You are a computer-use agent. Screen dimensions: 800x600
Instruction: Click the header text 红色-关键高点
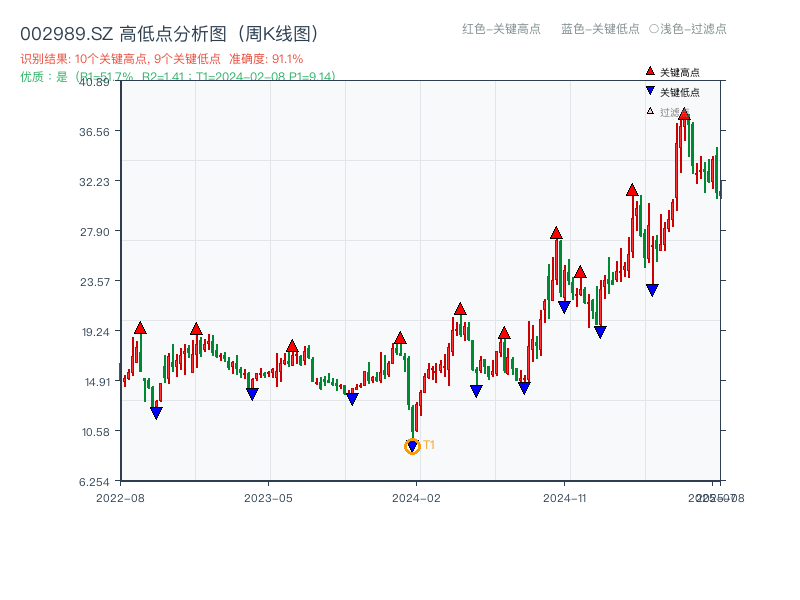point(501,29)
